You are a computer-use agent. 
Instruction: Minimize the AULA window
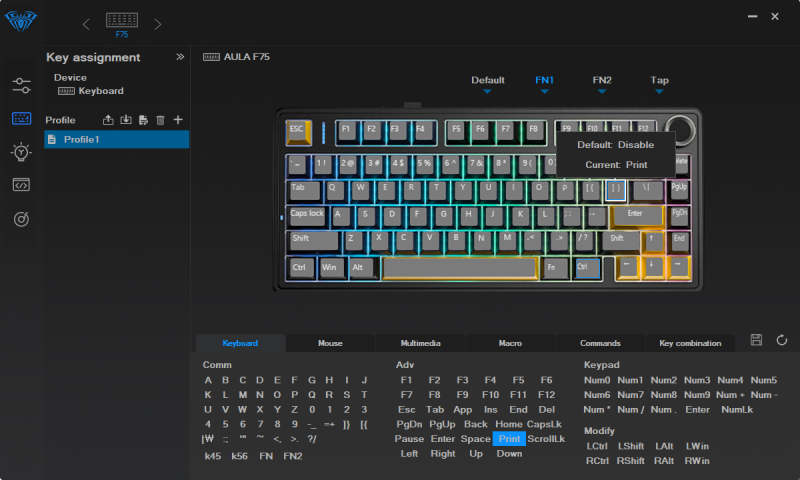753,16
